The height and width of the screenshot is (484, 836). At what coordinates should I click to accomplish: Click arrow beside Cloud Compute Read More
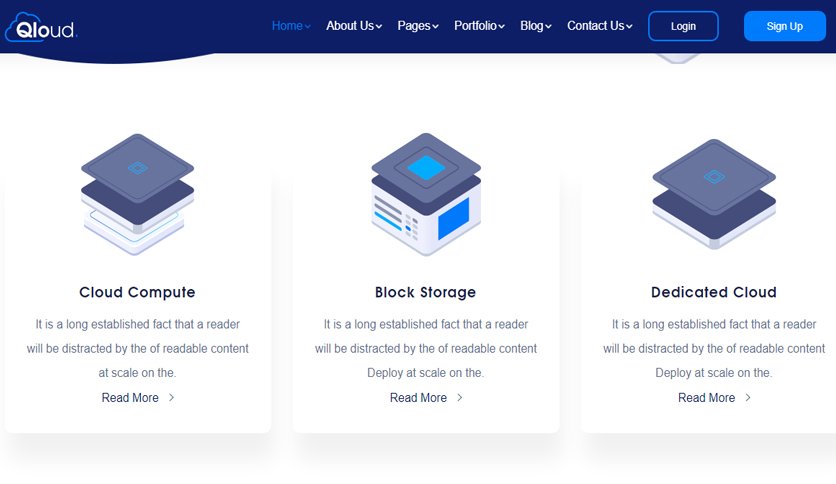(171, 398)
